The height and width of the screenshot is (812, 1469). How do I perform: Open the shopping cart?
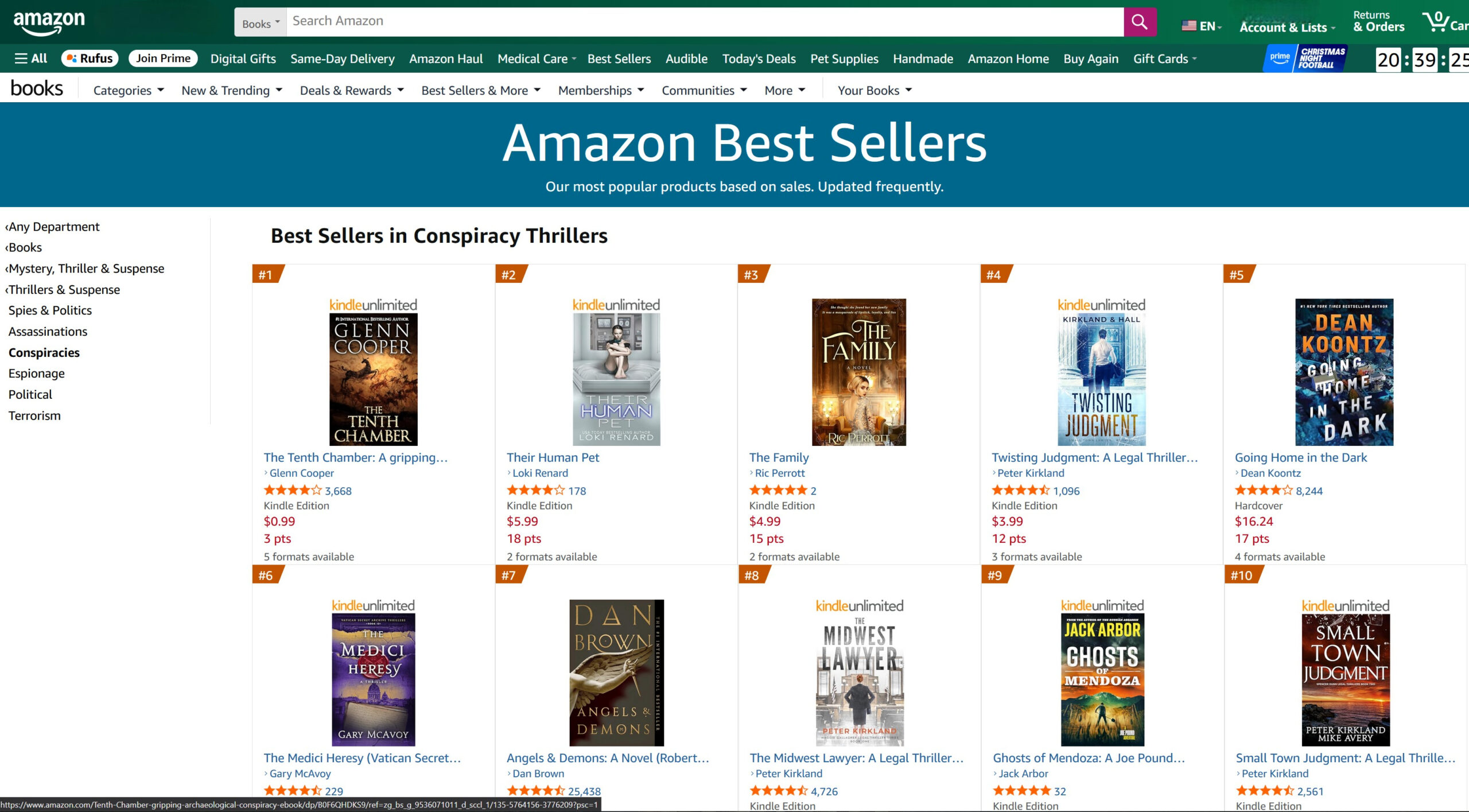tap(1441, 22)
